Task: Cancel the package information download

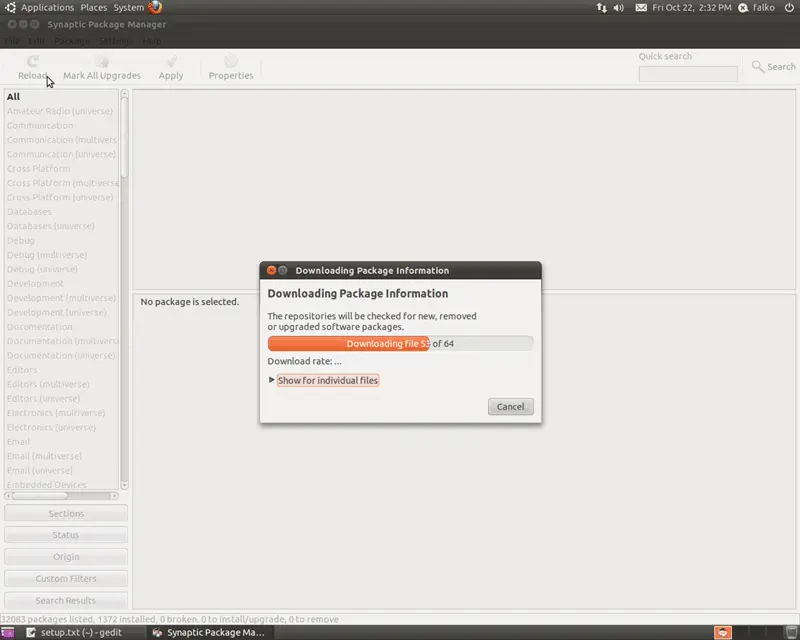Action: [510, 407]
